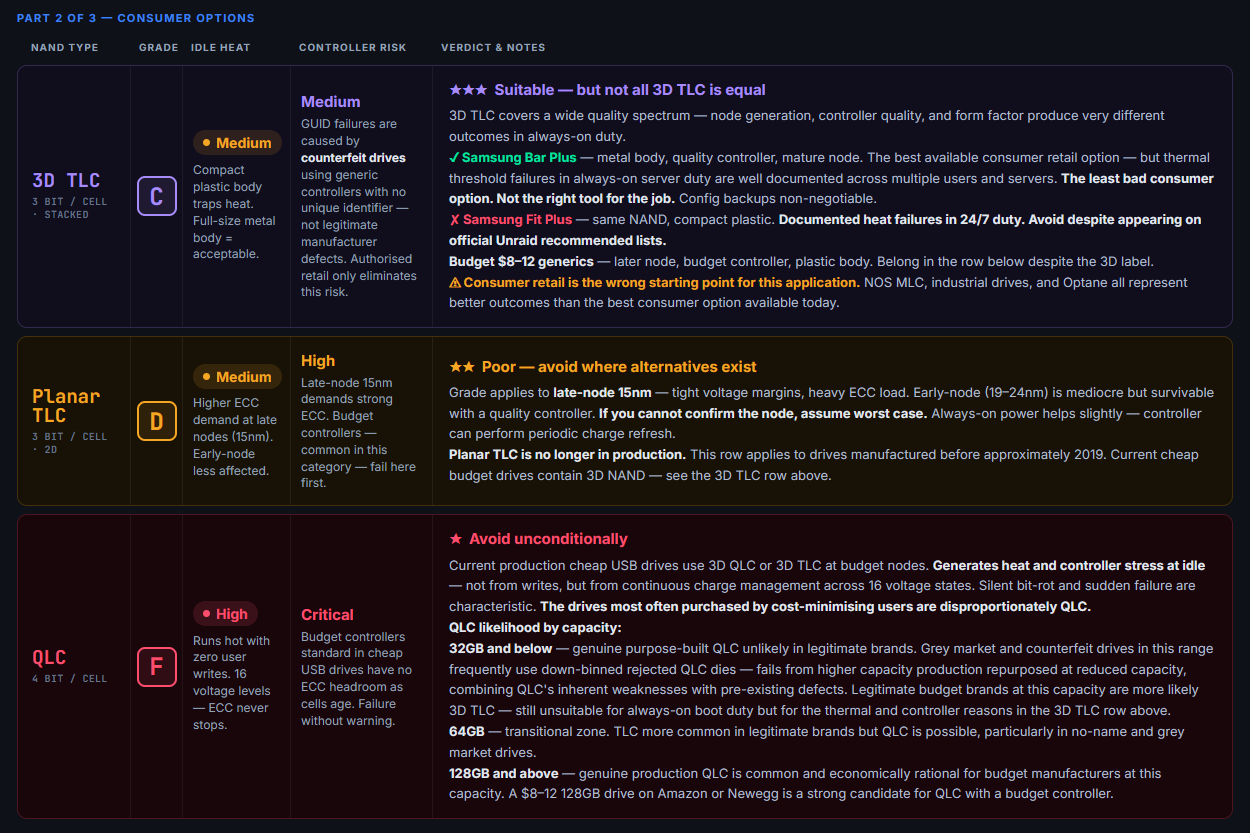The width and height of the screenshot is (1250, 833).
Task: Click the red X mark before Samsung Fit Plus
Action: [454, 220]
